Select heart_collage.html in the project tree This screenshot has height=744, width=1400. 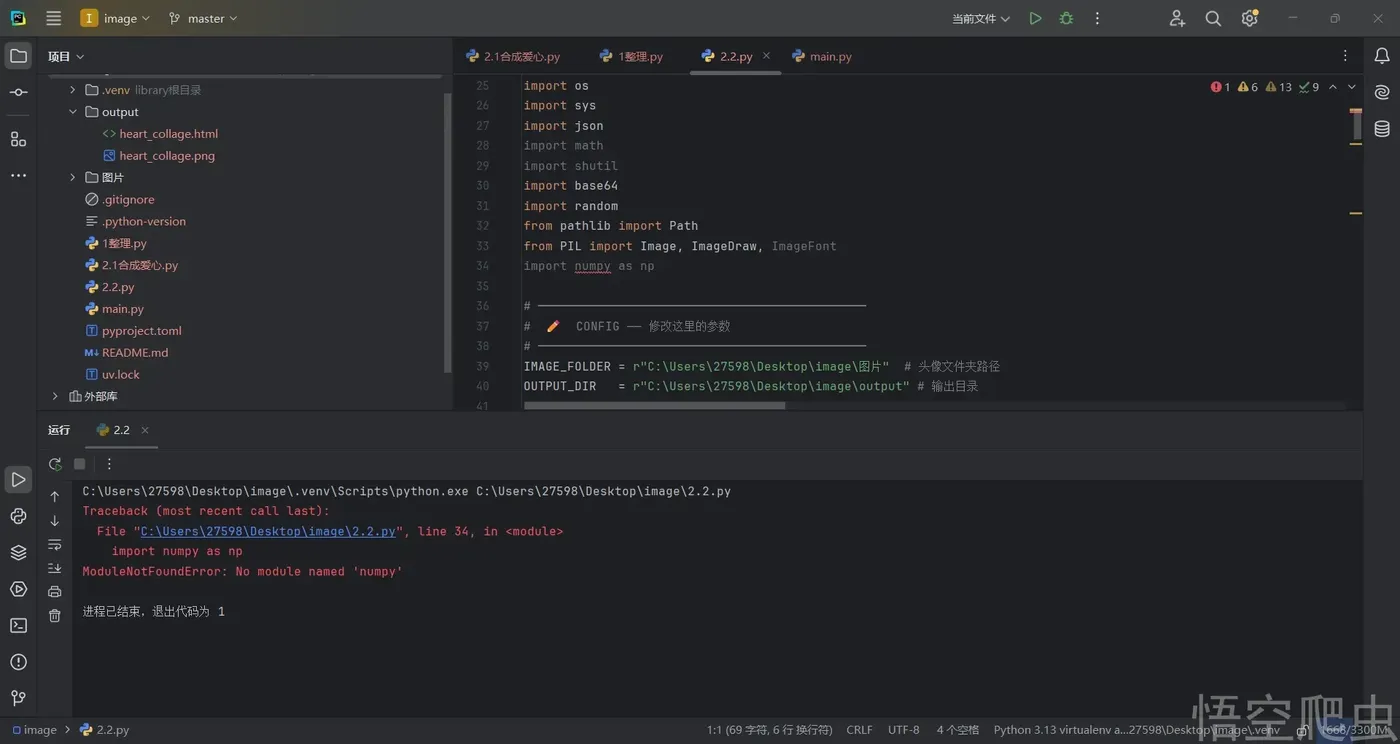[168, 134]
